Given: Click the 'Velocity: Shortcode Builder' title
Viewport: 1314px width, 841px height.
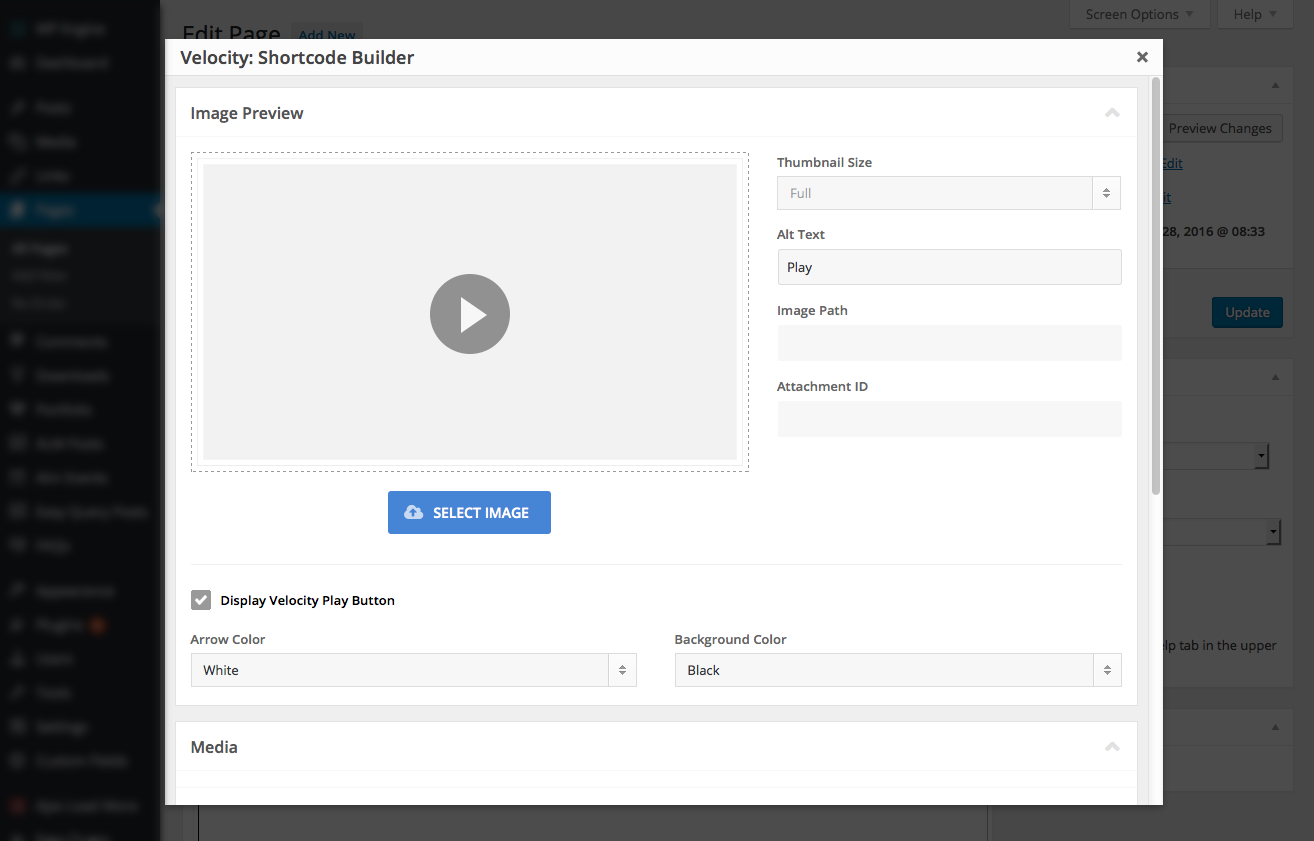Looking at the screenshot, I should (297, 57).
